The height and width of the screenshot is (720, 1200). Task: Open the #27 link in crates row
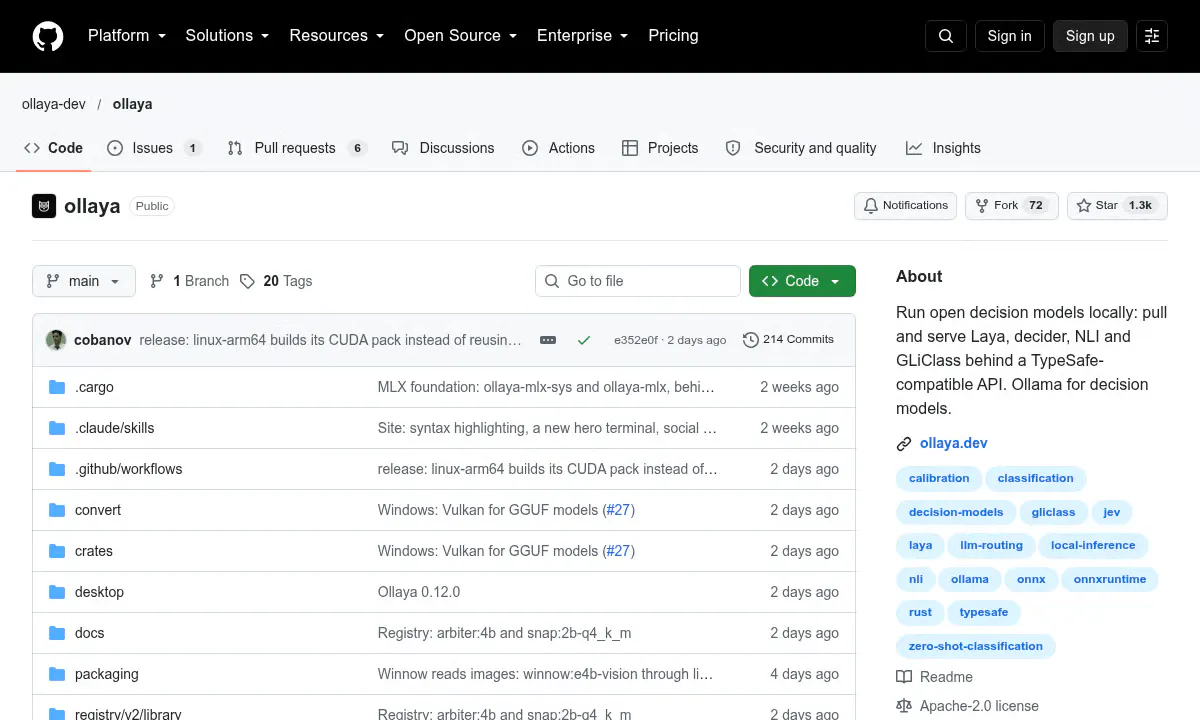coord(618,551)
